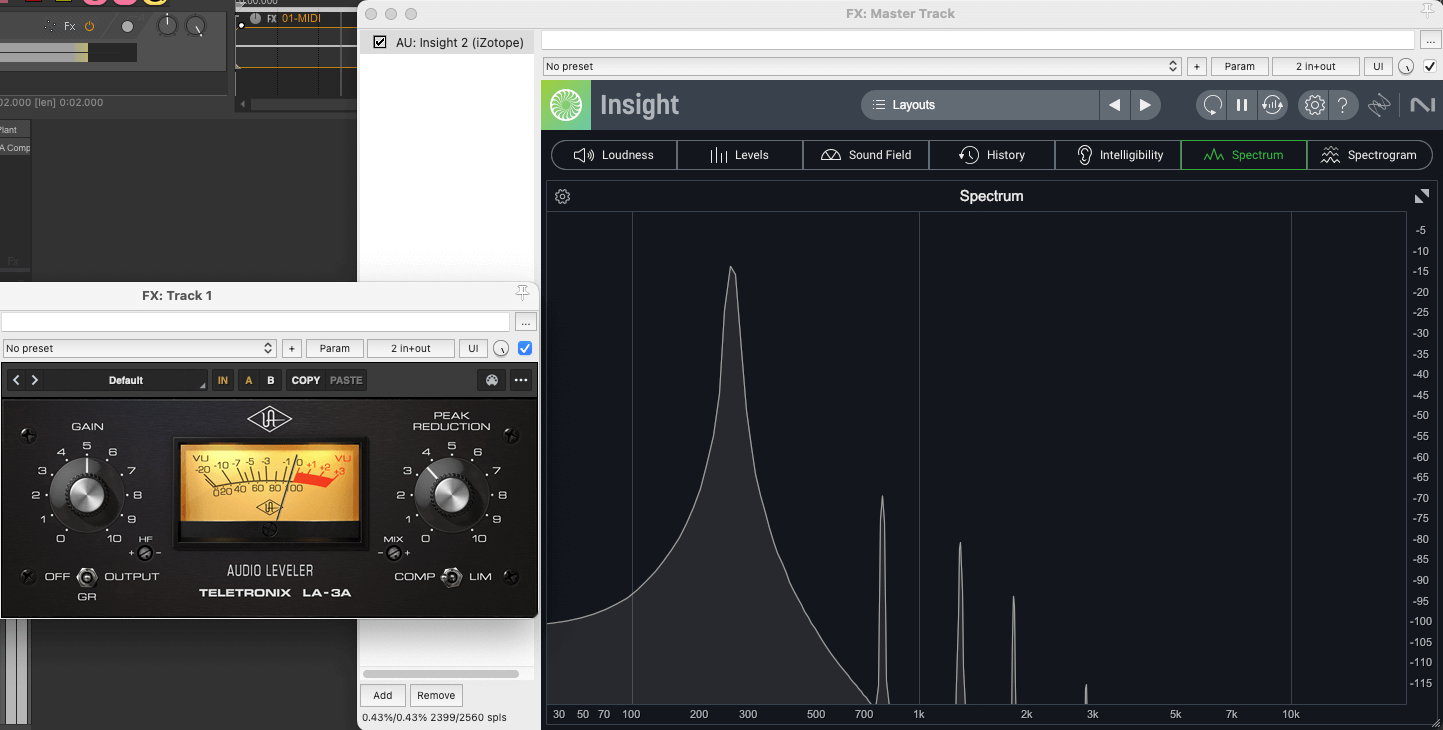Open Insight settings gear icon
Image resolution: width=1443 pixels, height=730 pixels.
[x=1314, y=105]
